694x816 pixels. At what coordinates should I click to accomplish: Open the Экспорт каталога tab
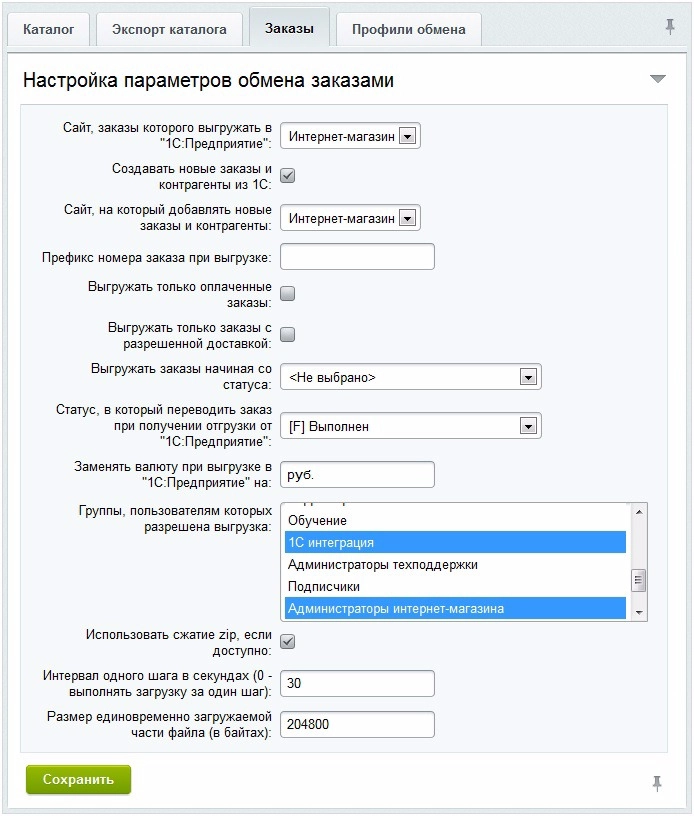(x=168, y=30)
